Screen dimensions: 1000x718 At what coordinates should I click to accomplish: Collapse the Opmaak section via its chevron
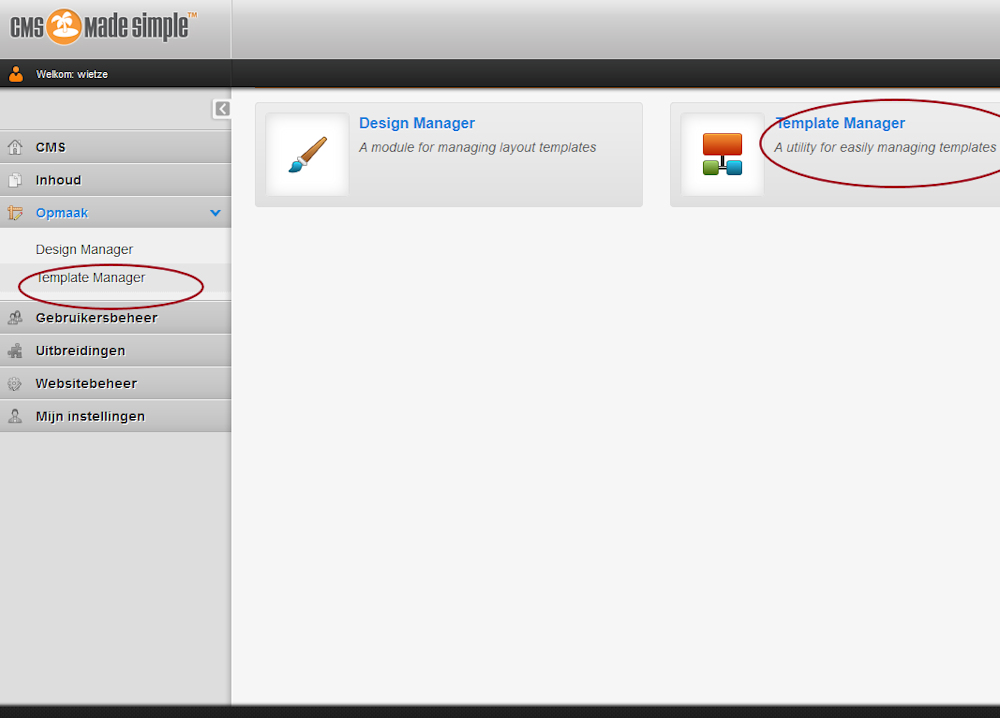pyautogui.click(x=215, y=213)
